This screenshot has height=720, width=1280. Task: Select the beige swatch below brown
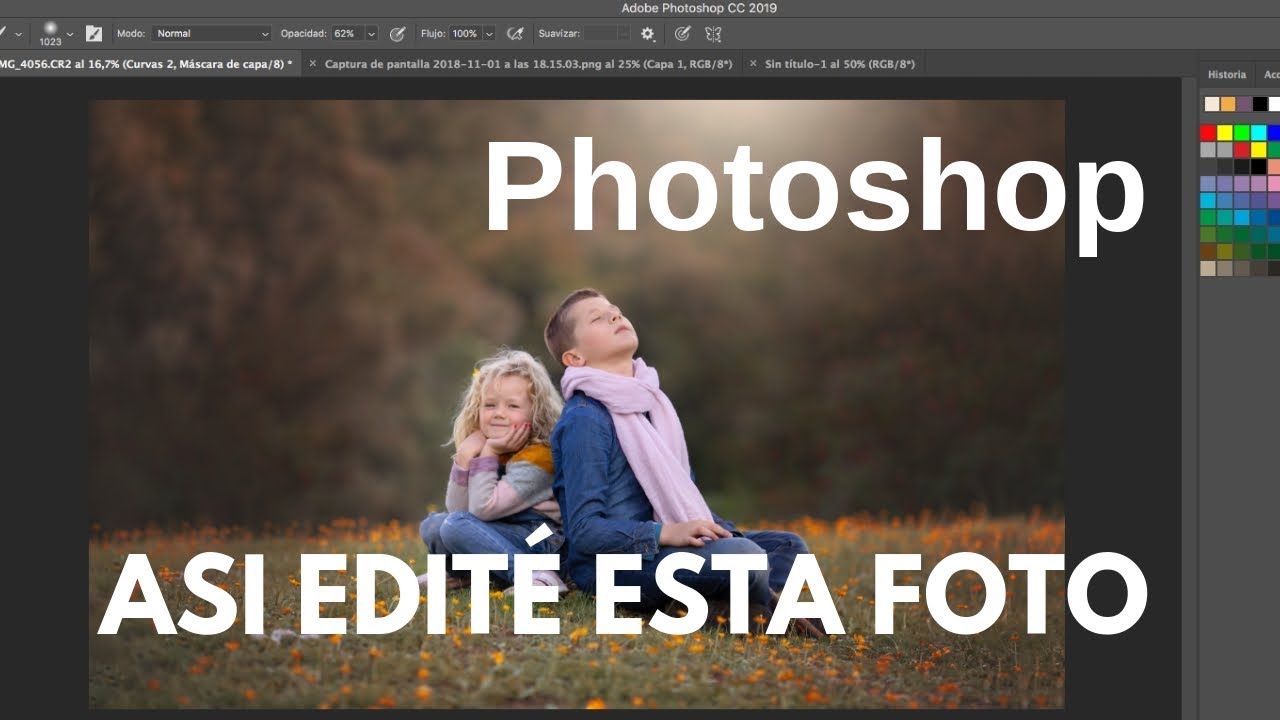click(x=1208, y=269)
